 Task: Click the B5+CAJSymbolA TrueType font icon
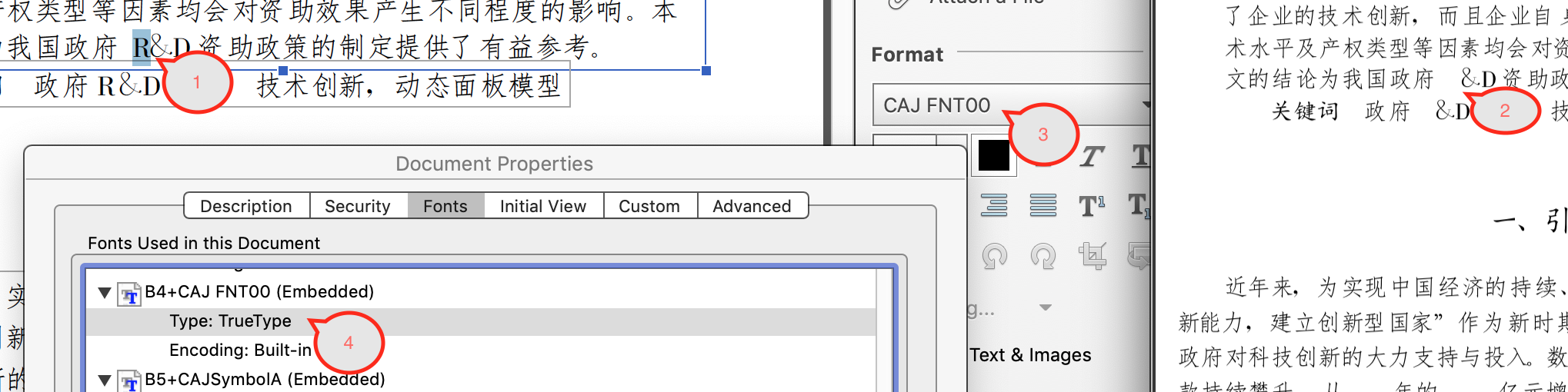(x=129, y=381)
